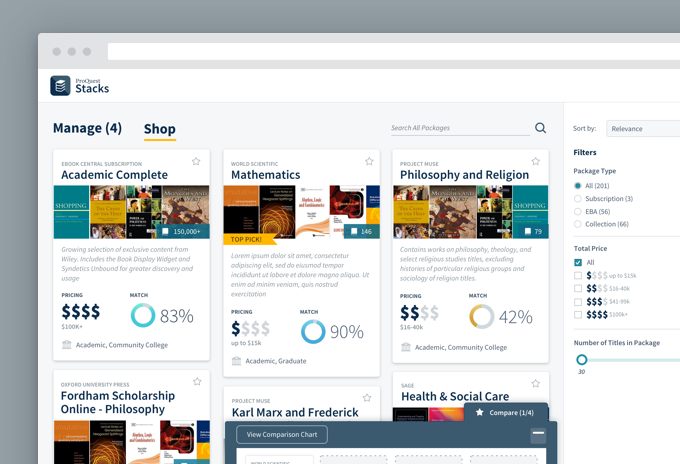680x464 pixels.
Task: Click the View Comparison Chart button
Action: click(282, 435)
